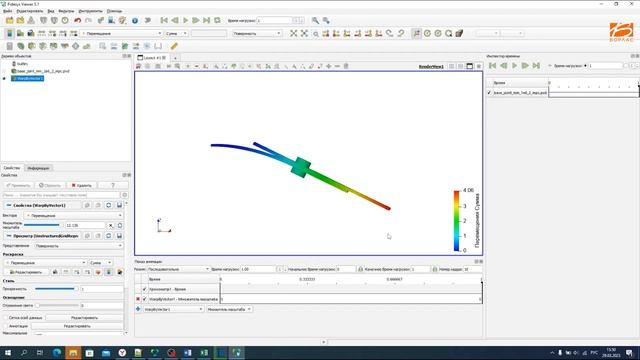
Task: Open the representation dropdown in properties panel
Action: 78,246
